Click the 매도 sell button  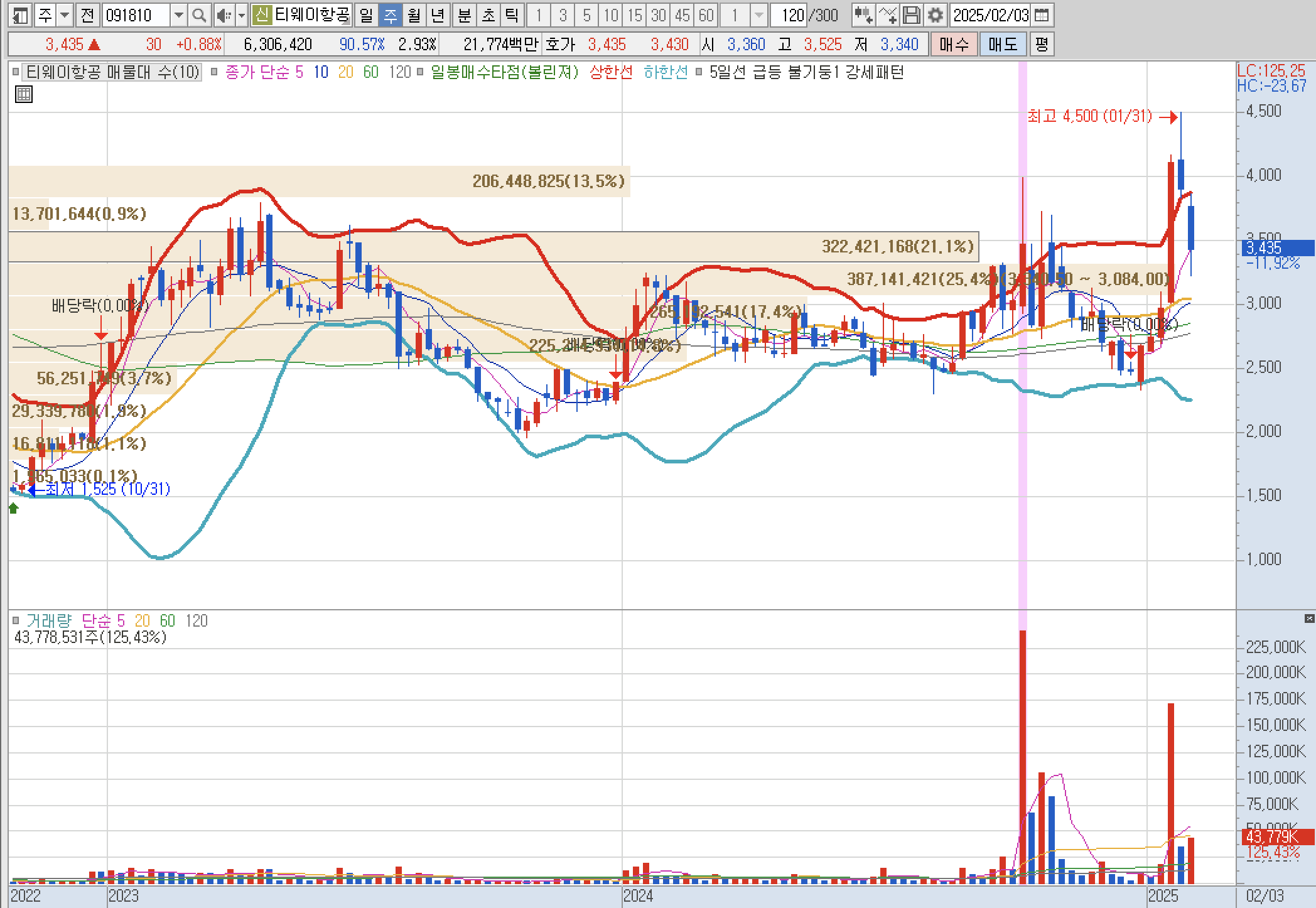click(x=1003, y=44)
